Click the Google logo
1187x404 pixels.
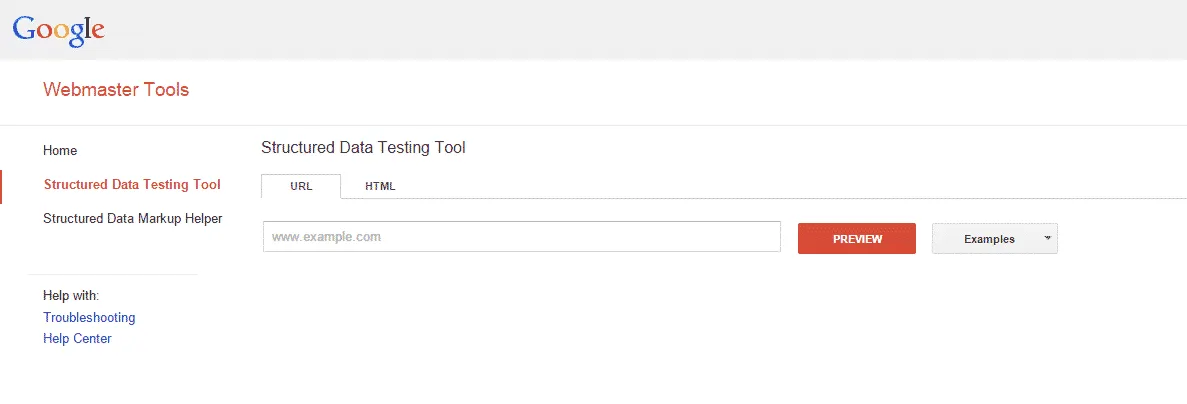58,29
